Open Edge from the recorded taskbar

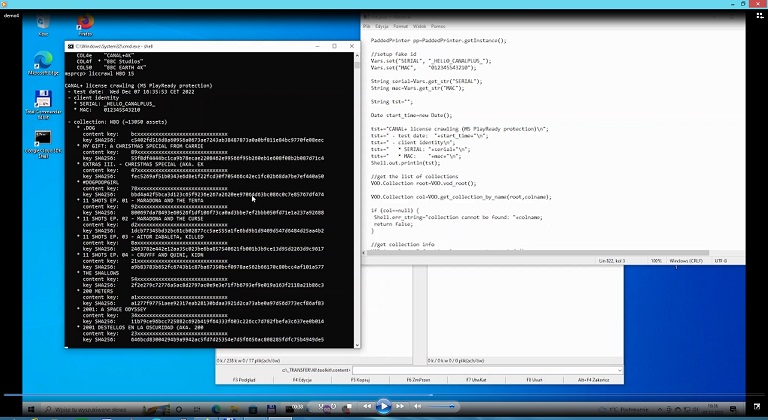click(216, 409)
